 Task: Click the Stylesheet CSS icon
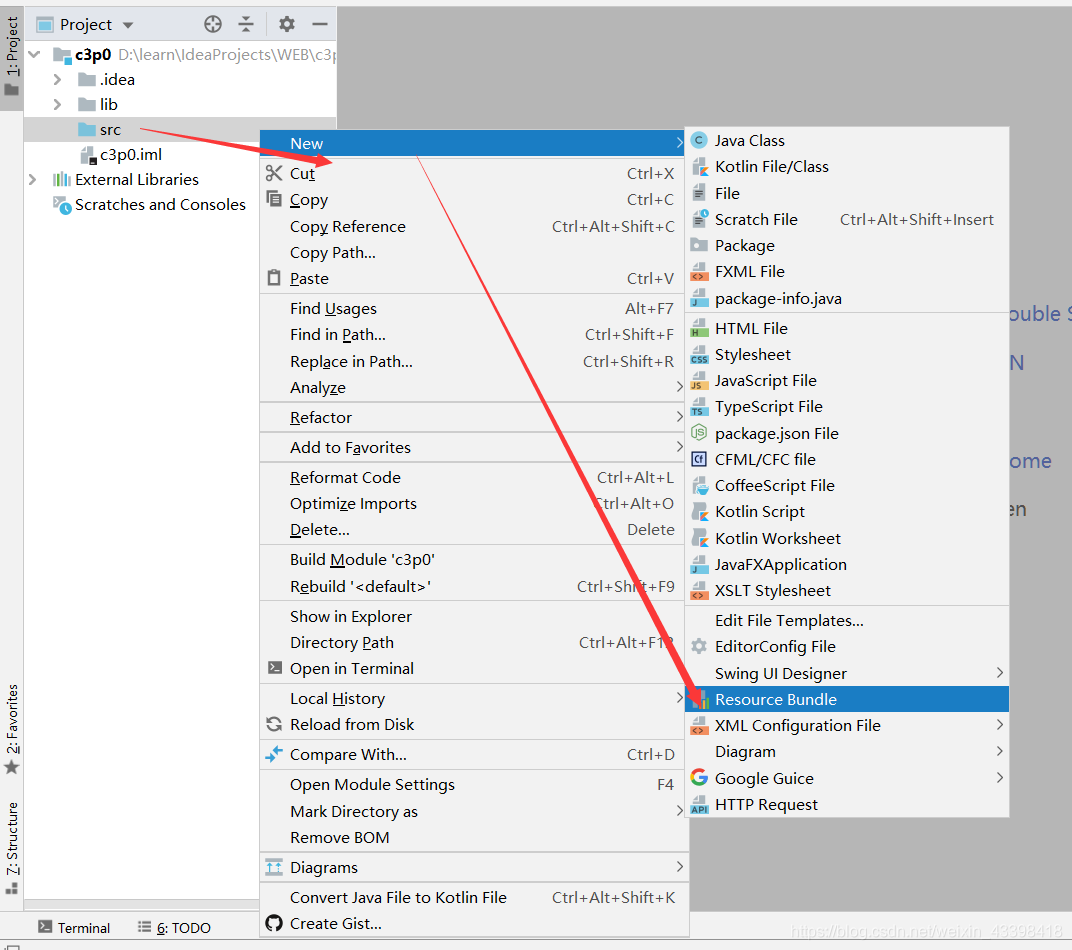click(x=699, y=355)
